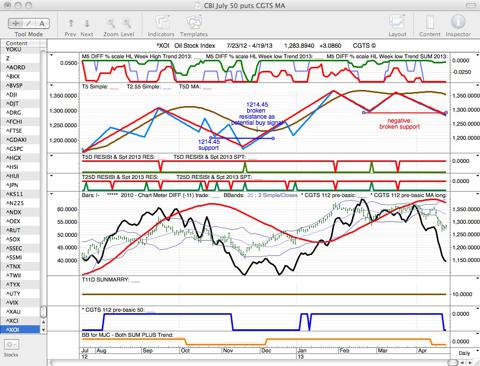Click the horizontal chart scroll slider
This screenshot has width=480, height=366.
[452, 362]
